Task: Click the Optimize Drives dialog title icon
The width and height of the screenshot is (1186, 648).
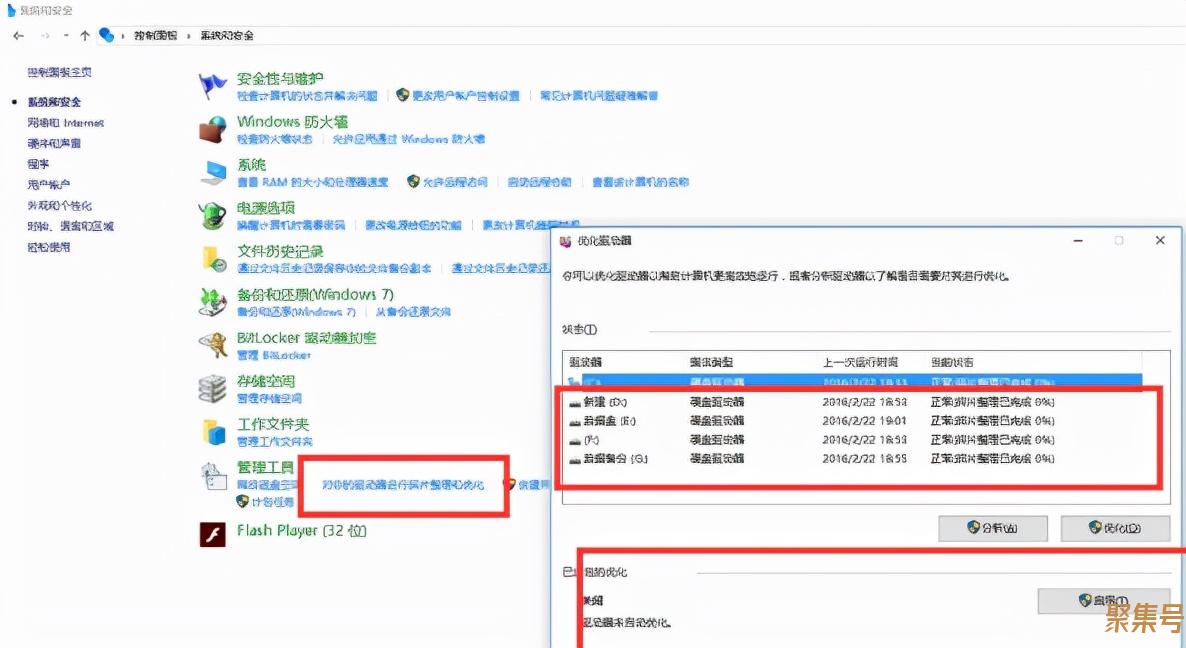Action: tap(565, 241)
